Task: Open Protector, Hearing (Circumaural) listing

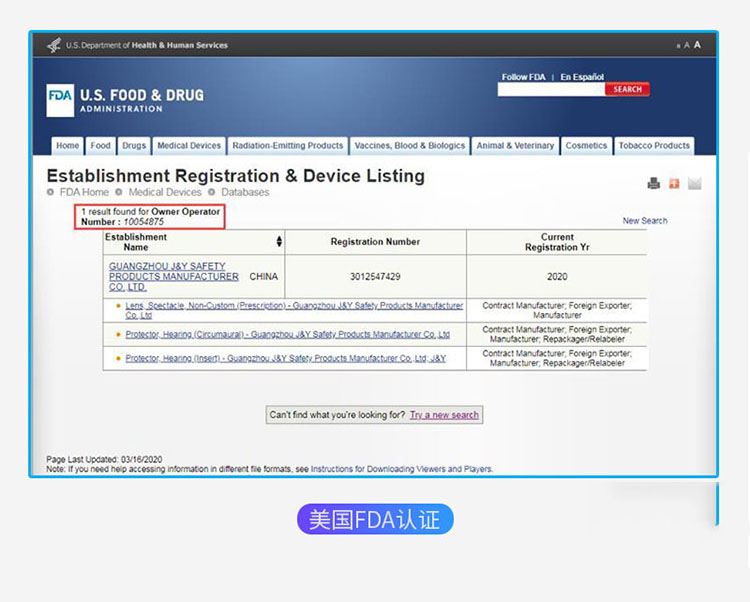Action: coord(287,334)
